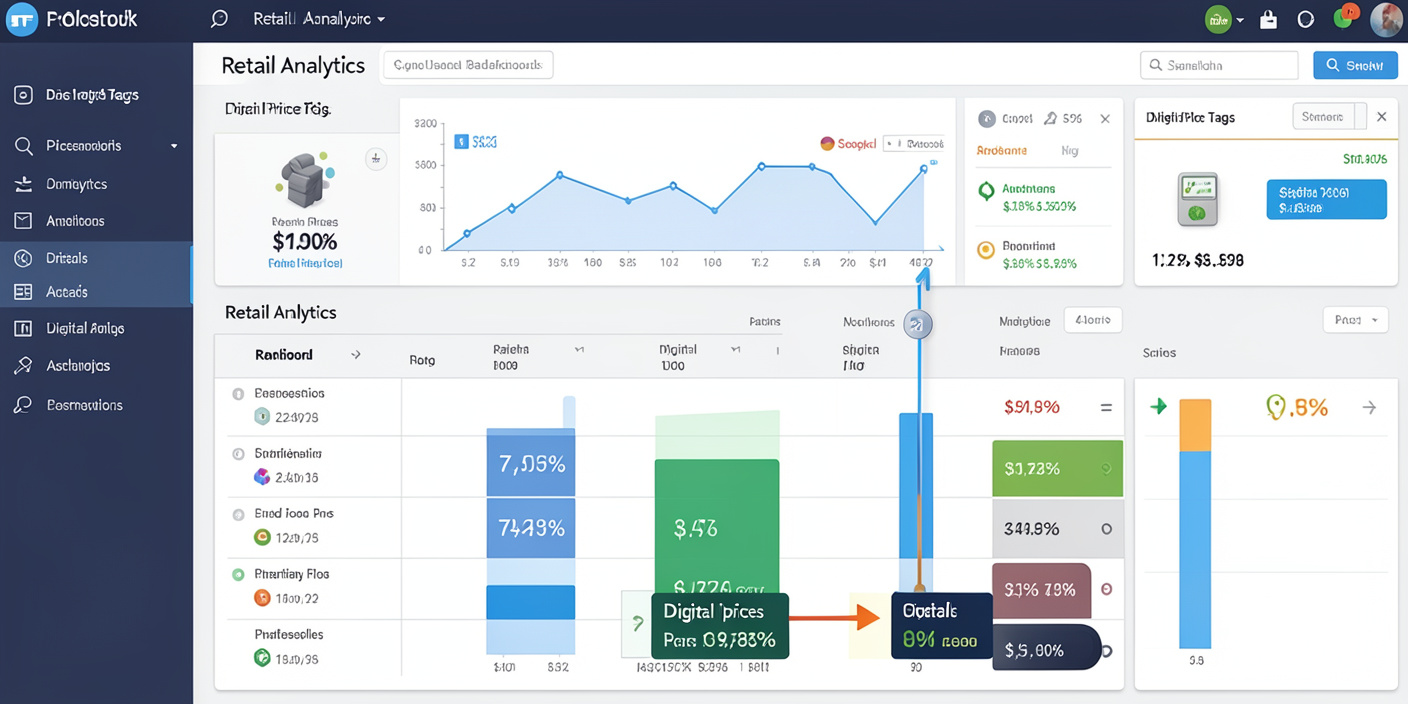Select radio button beside Beaneesnios row
1408x704 pixels.
238,394
